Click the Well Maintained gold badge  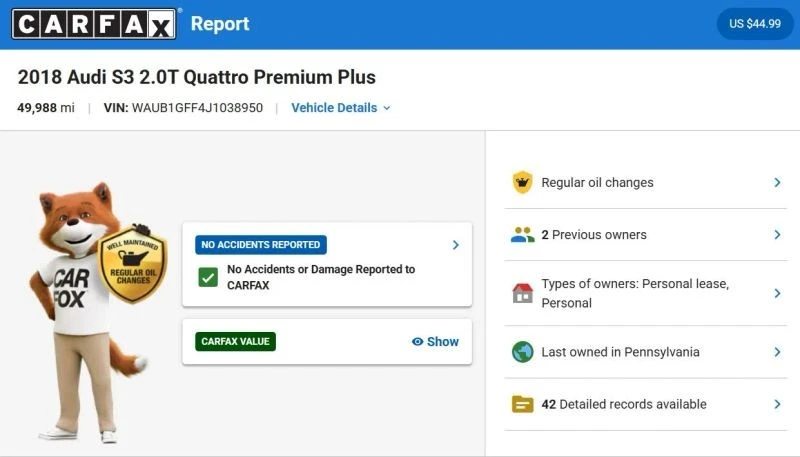pos(133,264)
